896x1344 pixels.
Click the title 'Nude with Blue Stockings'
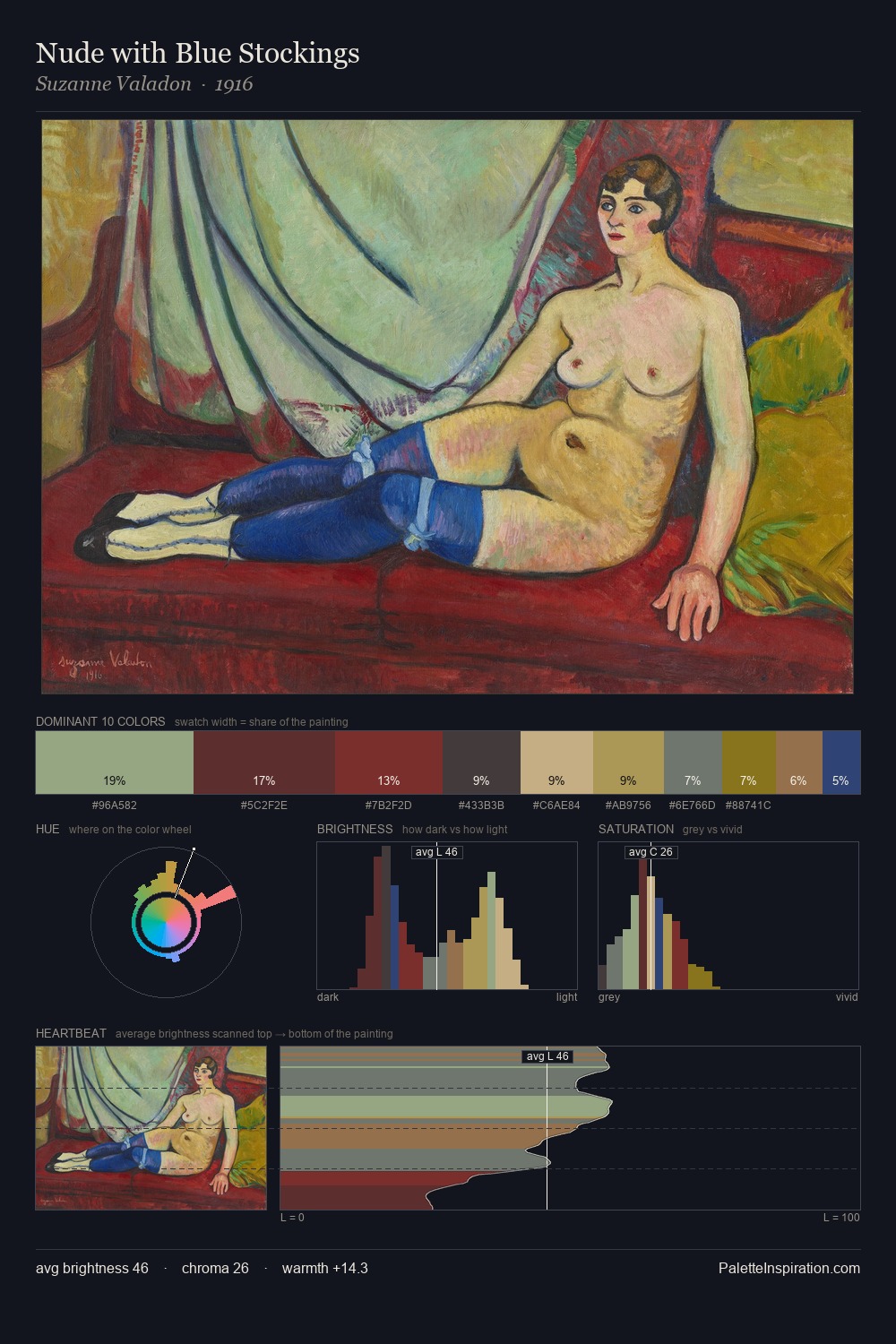pos(198,53)
